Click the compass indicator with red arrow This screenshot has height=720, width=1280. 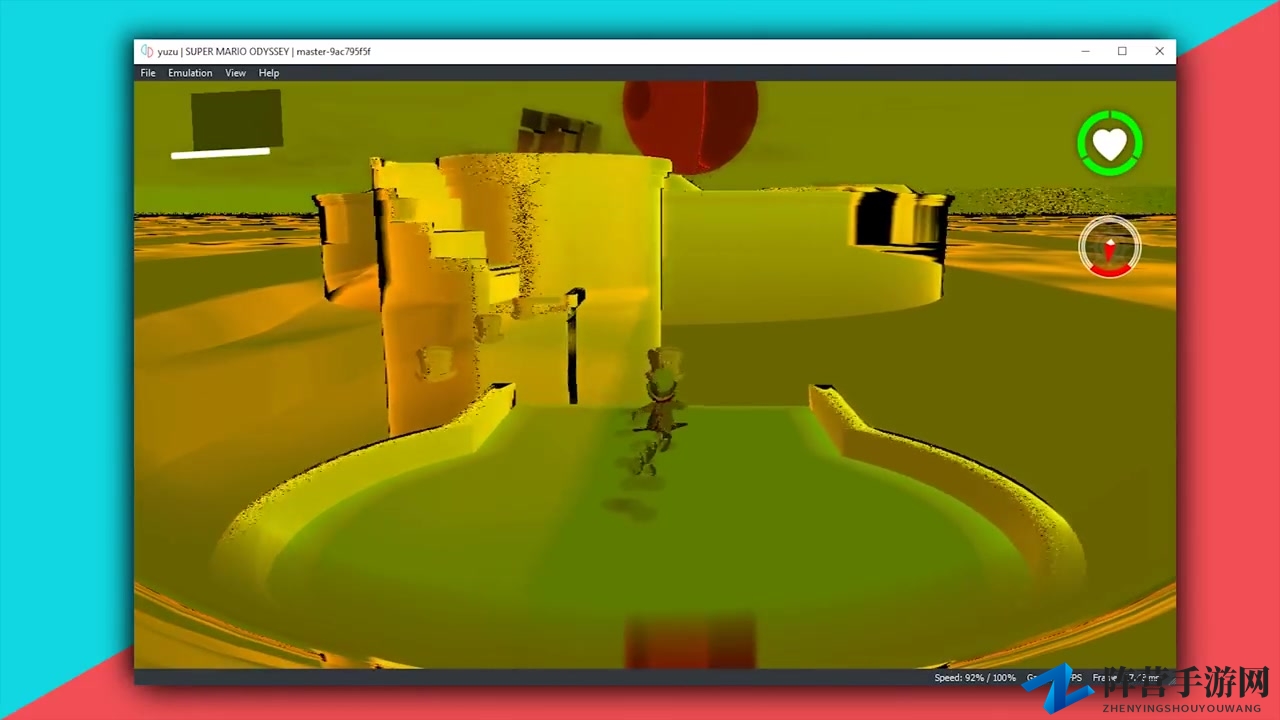coord(1110,246)
